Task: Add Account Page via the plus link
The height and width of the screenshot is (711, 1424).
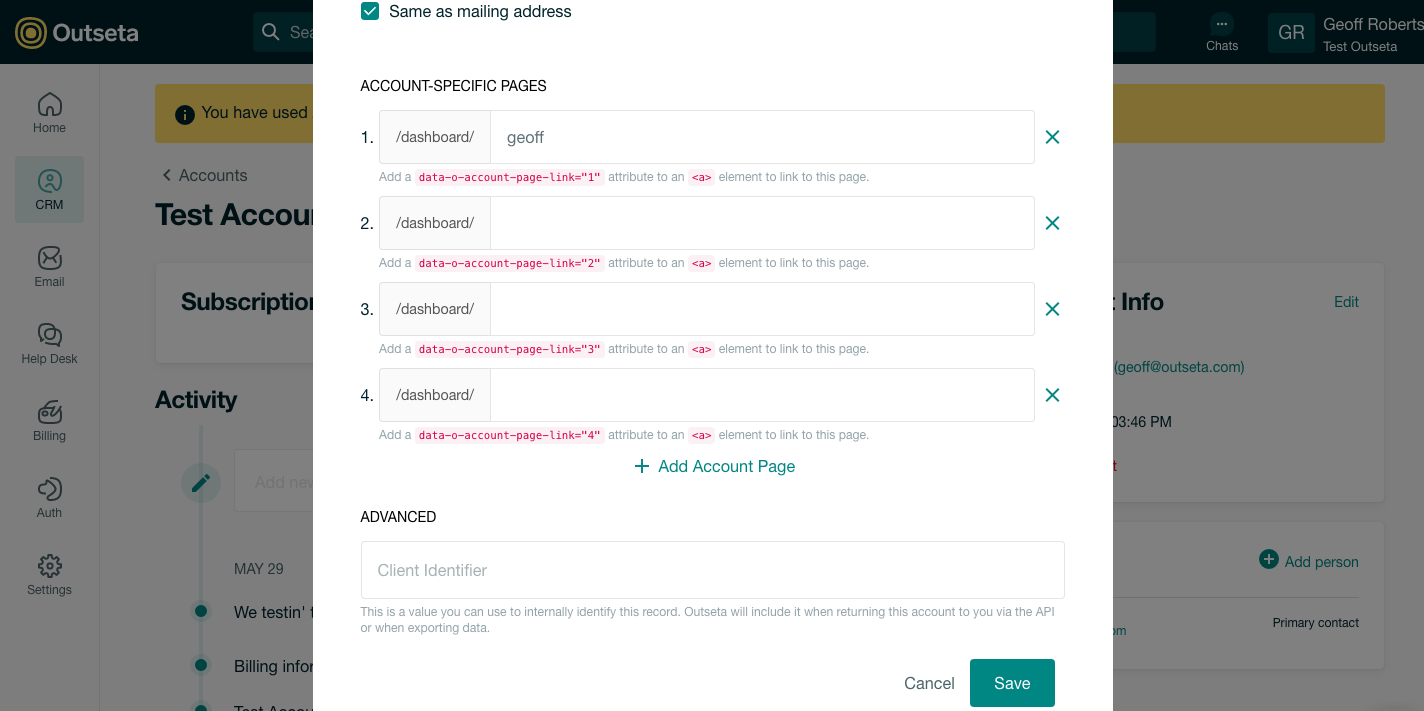Action: click(x=714, y=466)
